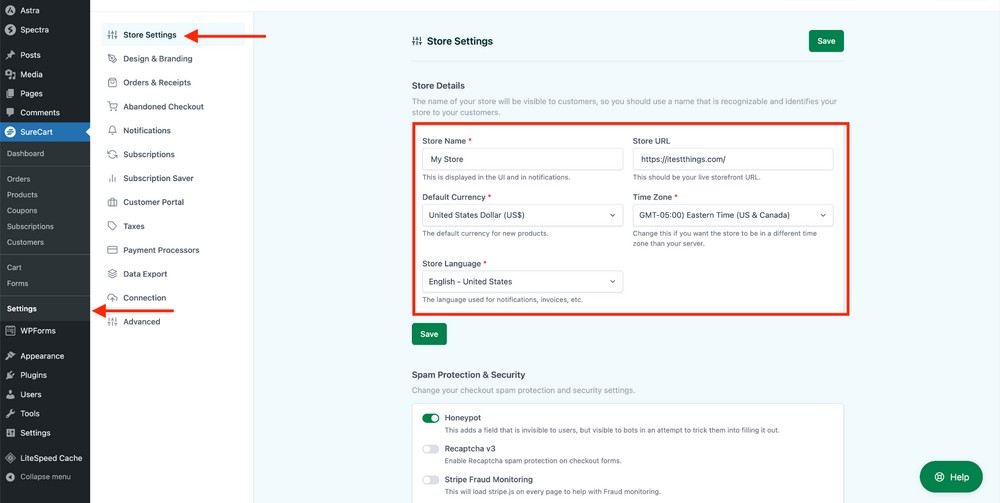This screenshot has height=503, width=1000.
Task: Open Products under SureCart menu
Action: click(x=22, y=195)
